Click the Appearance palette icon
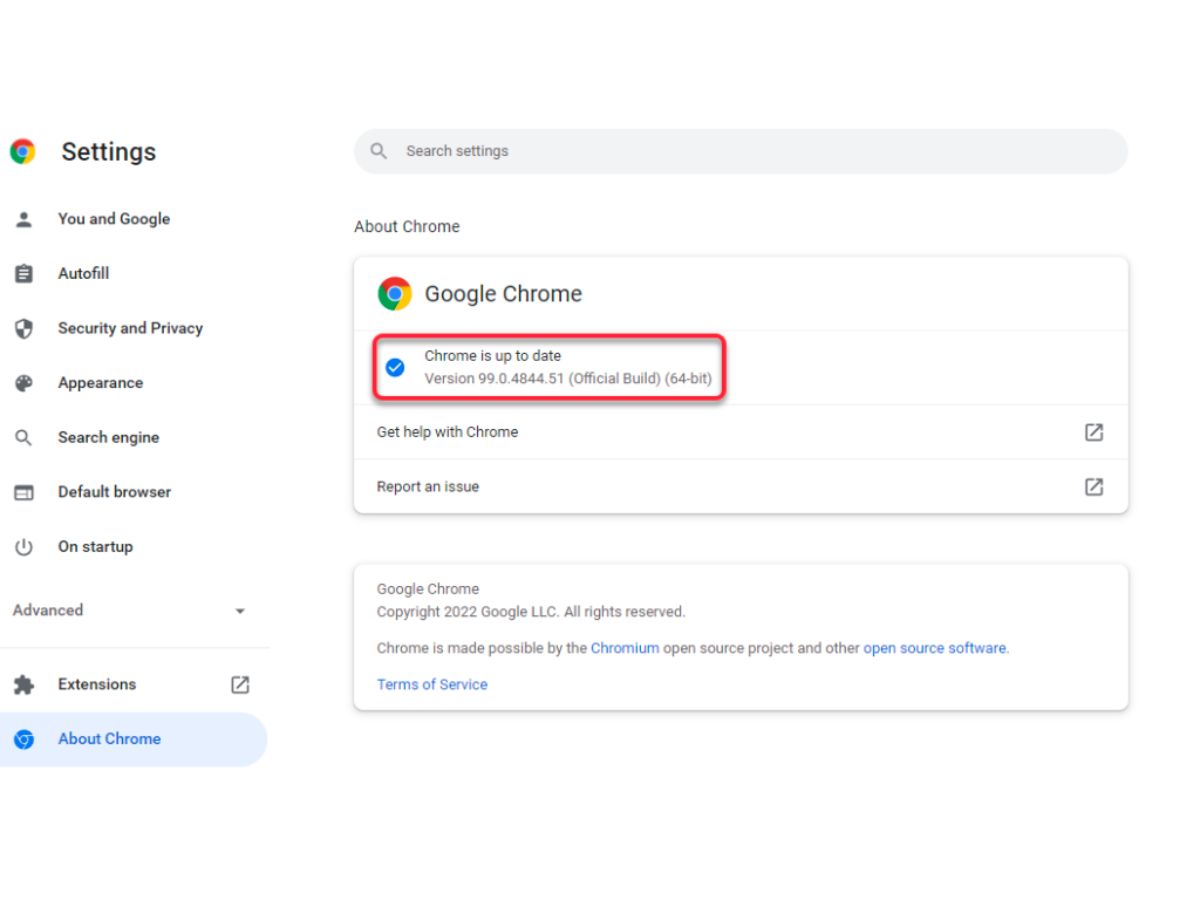Image resolution: width=1200 pixels, height=900 pixels. [24, 383]
